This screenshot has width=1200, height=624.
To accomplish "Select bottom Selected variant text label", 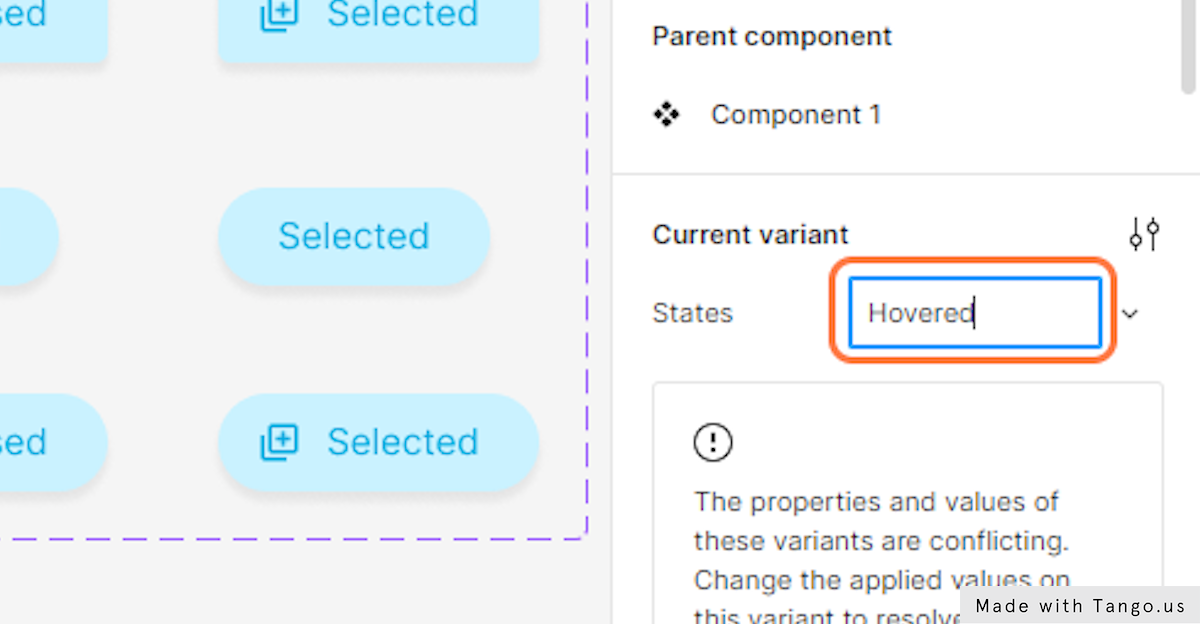I will (x=403, y=442).
